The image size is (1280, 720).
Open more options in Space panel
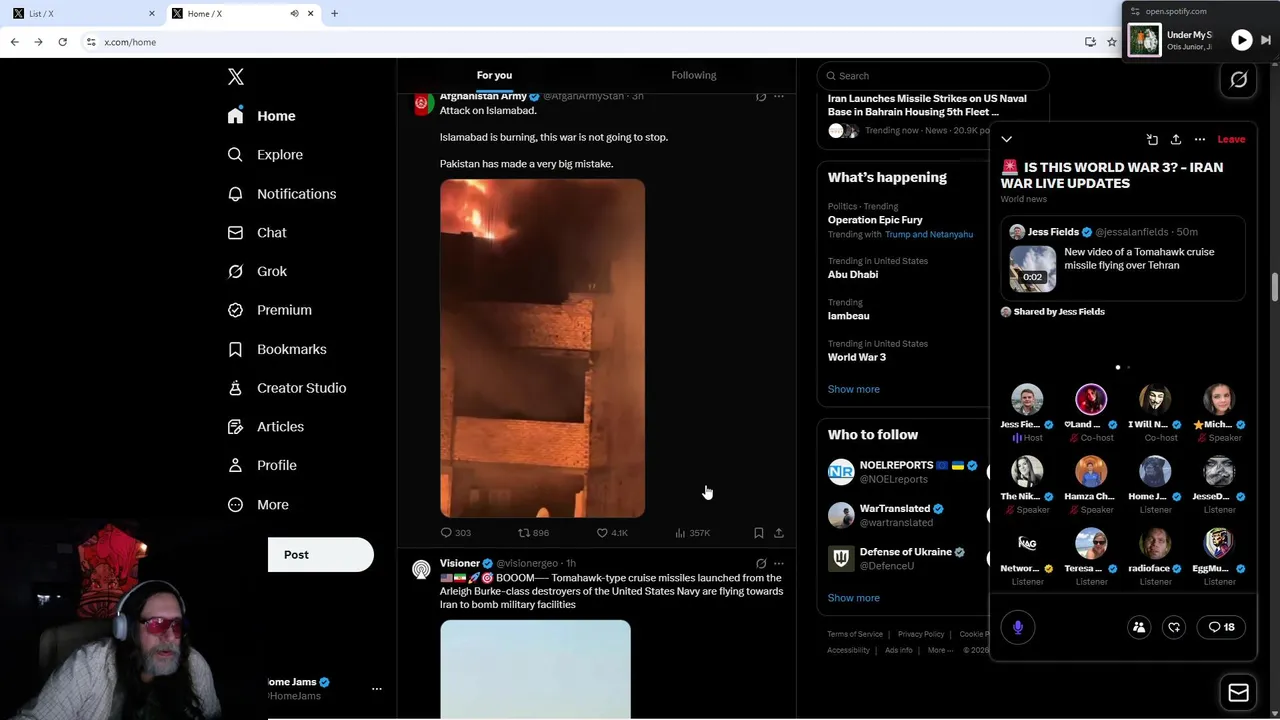pyautogui.click(x=1200, y=139)
